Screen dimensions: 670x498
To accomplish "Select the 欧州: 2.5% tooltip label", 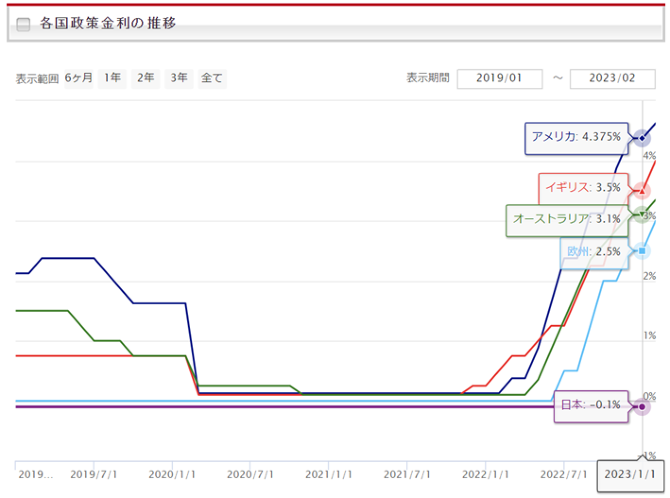I will click(x=594, y=251).
